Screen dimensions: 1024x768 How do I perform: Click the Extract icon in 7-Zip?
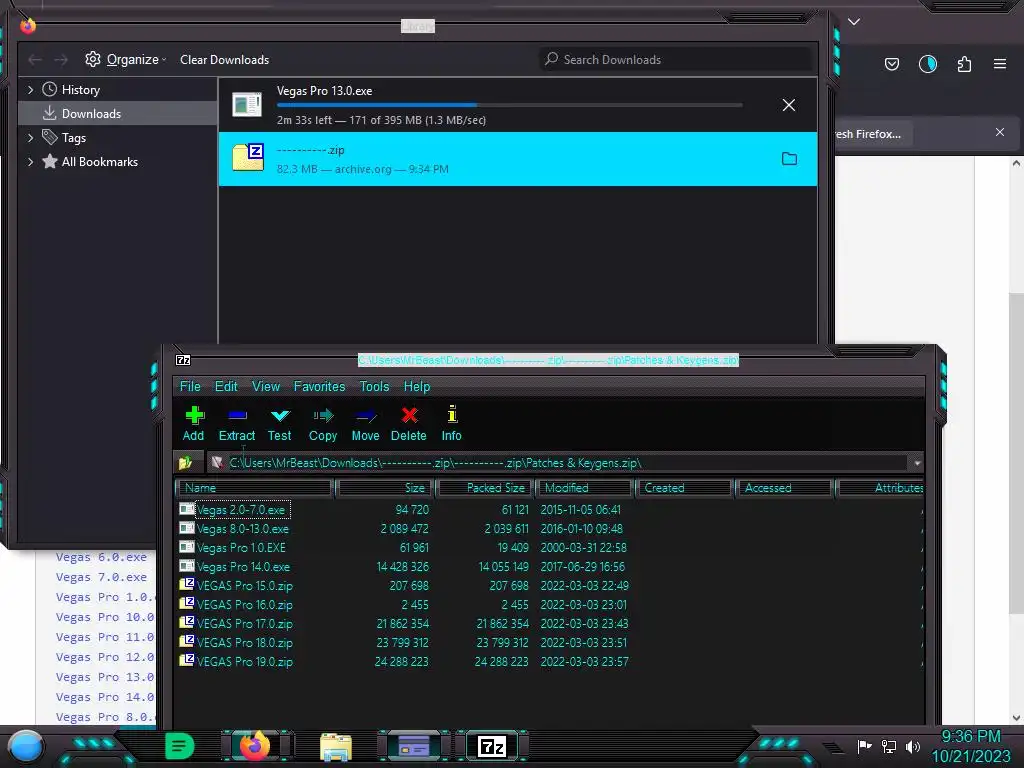tap(237, 415)
